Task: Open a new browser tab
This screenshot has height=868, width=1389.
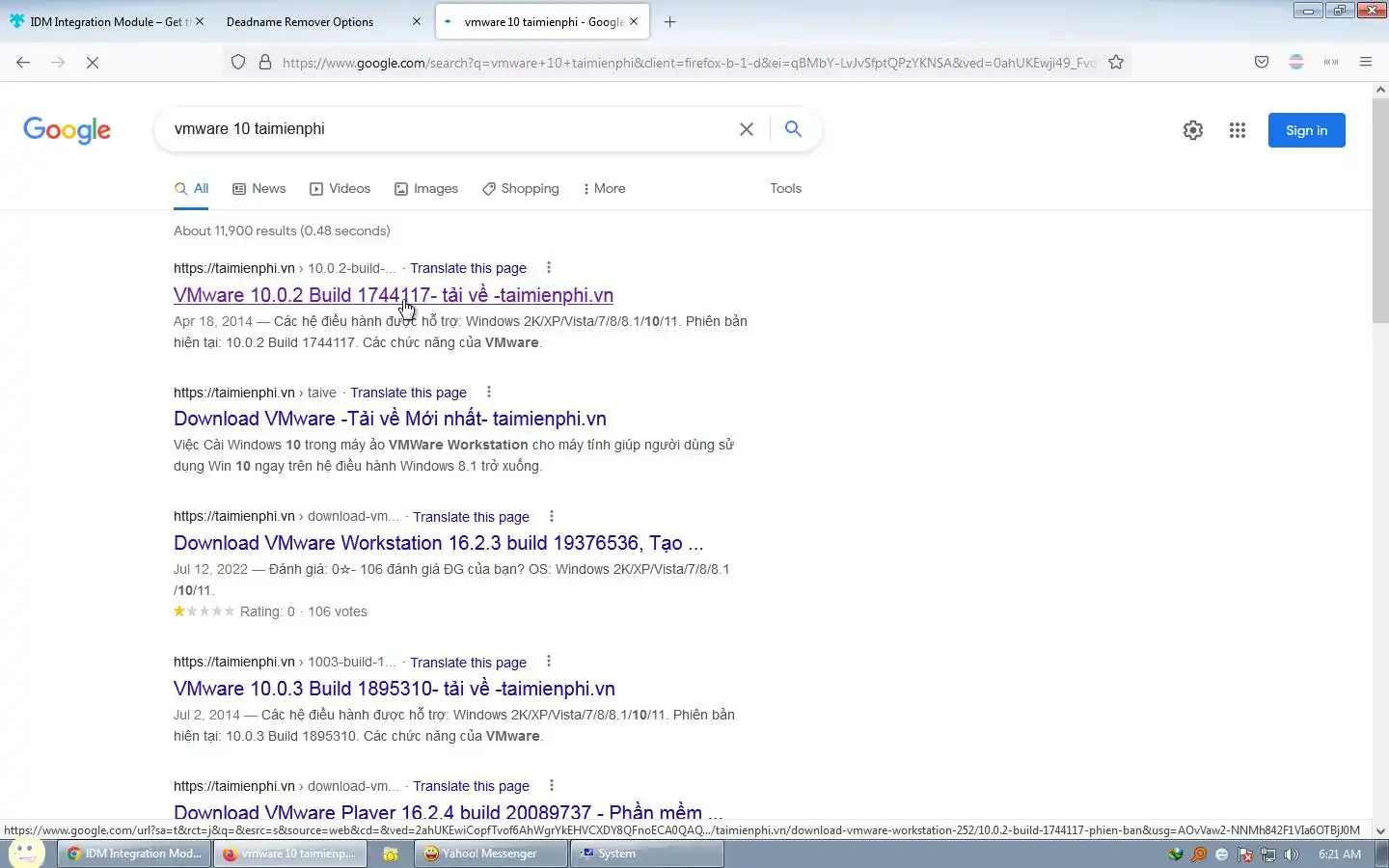Action: [670, 21]
